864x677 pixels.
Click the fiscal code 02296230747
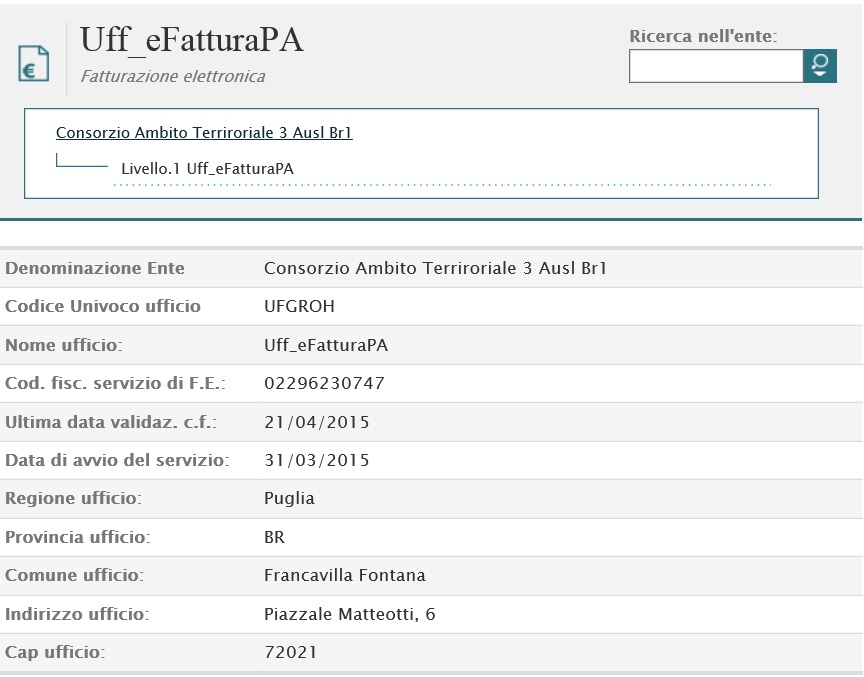point(324,383)
